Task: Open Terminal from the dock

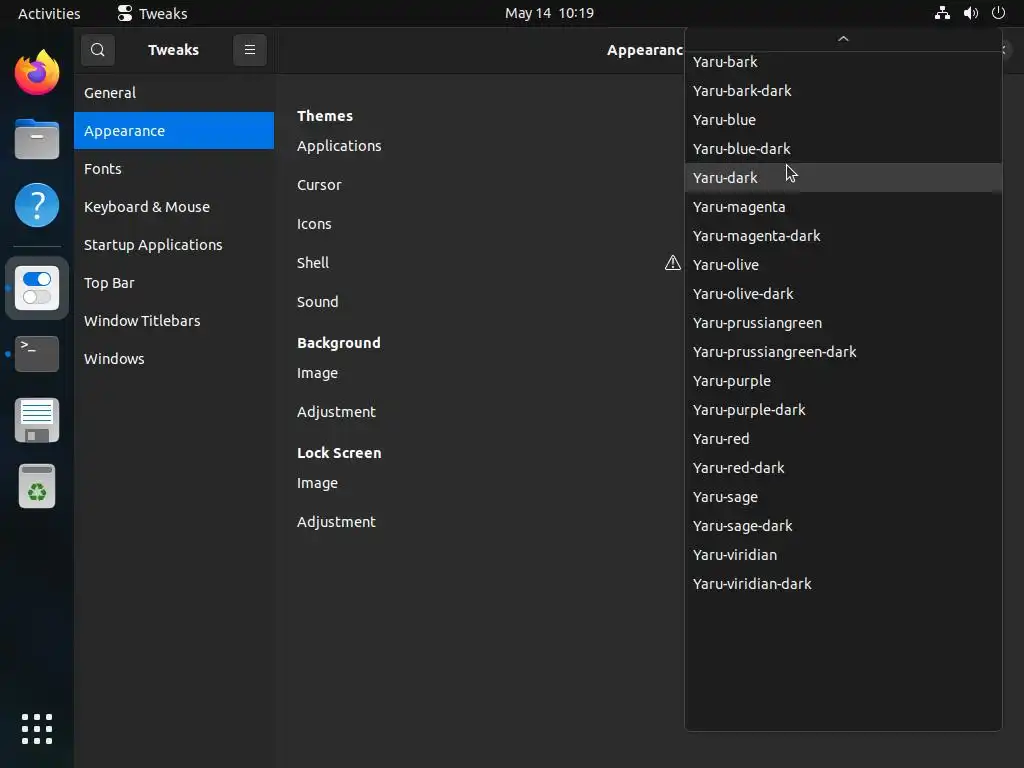Action: [x=37, y=353]
